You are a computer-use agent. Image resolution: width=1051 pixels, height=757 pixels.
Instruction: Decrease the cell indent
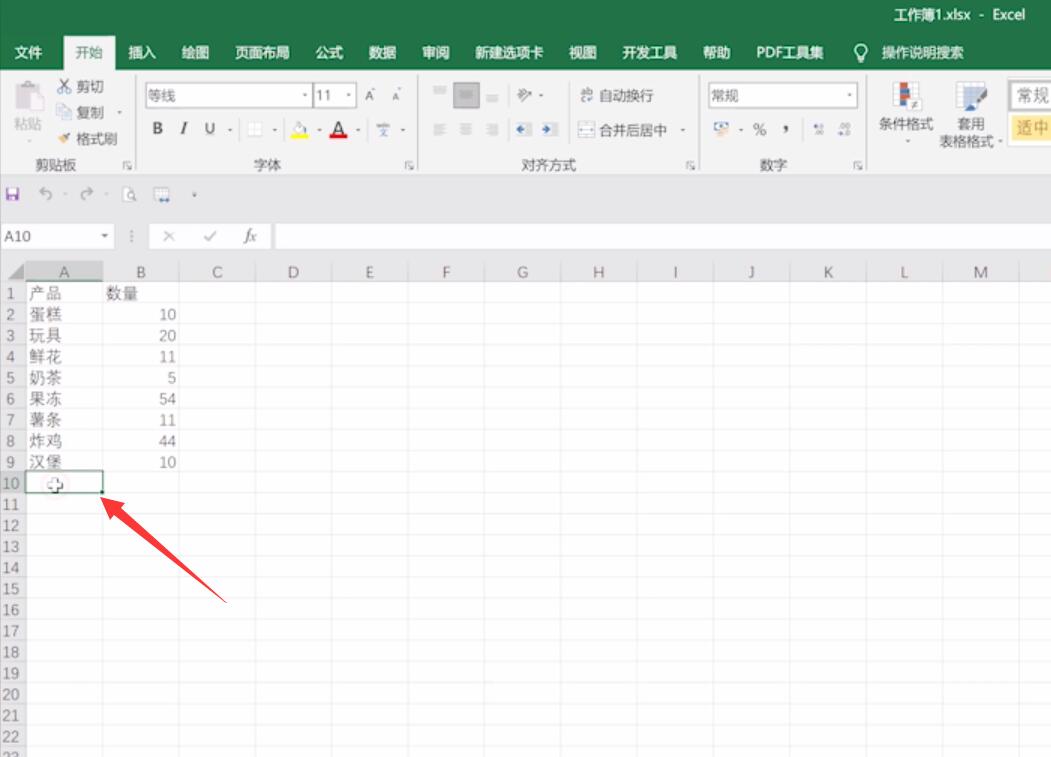click(523, 129)
